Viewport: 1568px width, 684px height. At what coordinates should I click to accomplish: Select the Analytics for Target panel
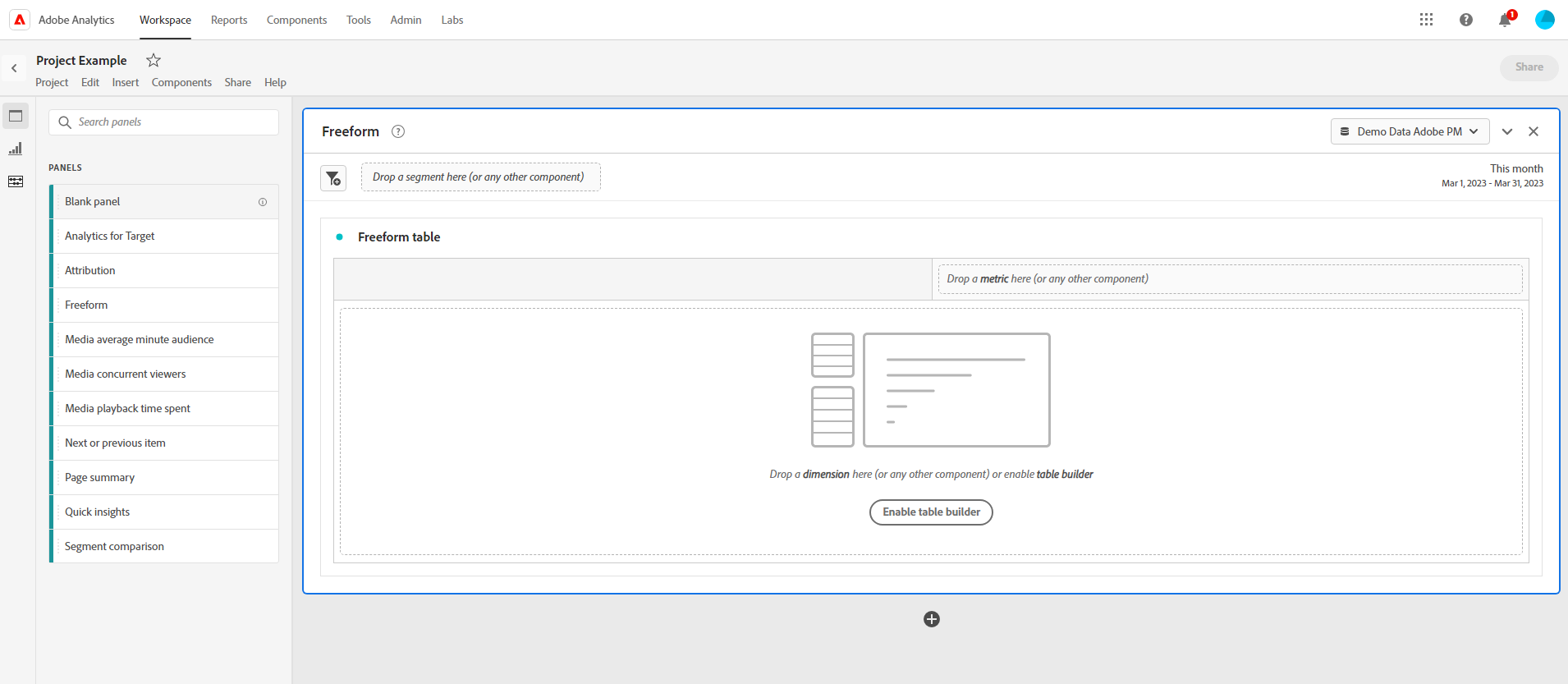click(x=164, y=236)
